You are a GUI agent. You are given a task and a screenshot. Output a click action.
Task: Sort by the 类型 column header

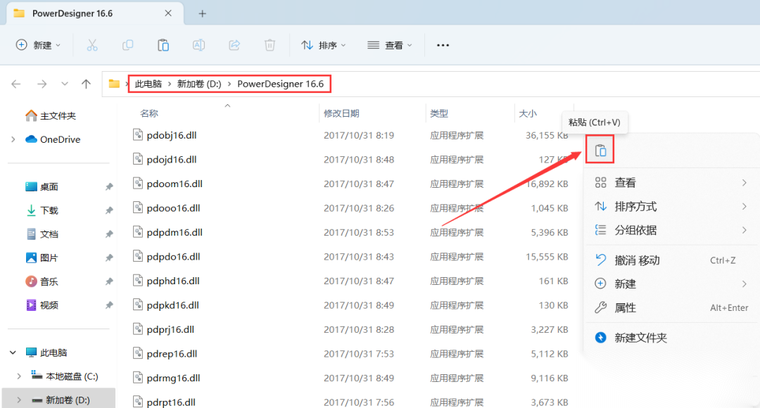(439, 113)
